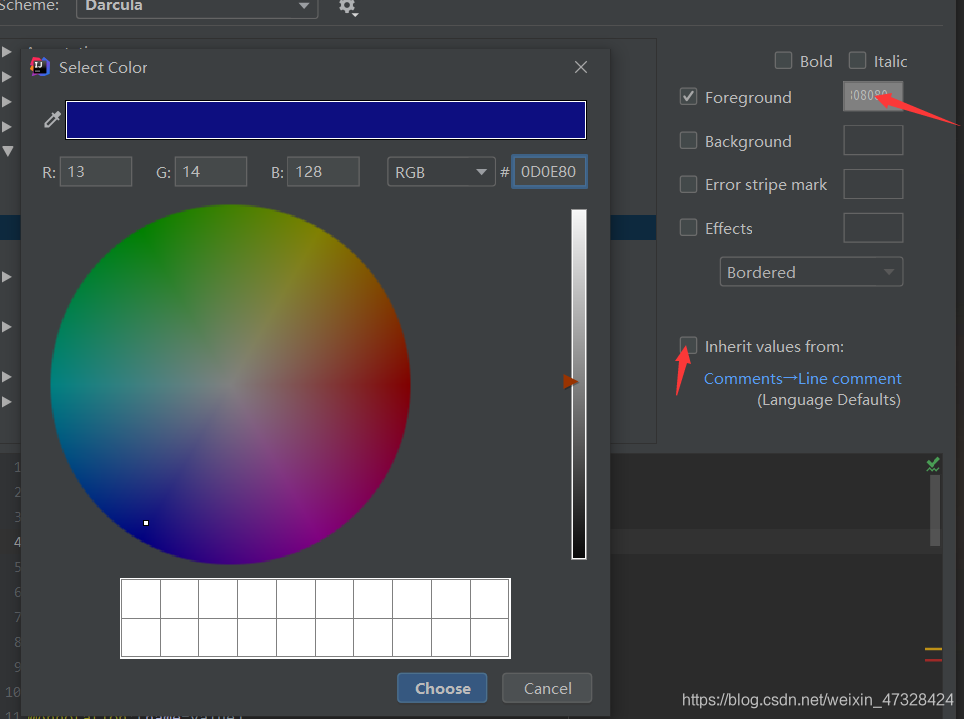Close the Select Color dialog
This screenshot has height=719, width=964.
(x=580, y=67)
